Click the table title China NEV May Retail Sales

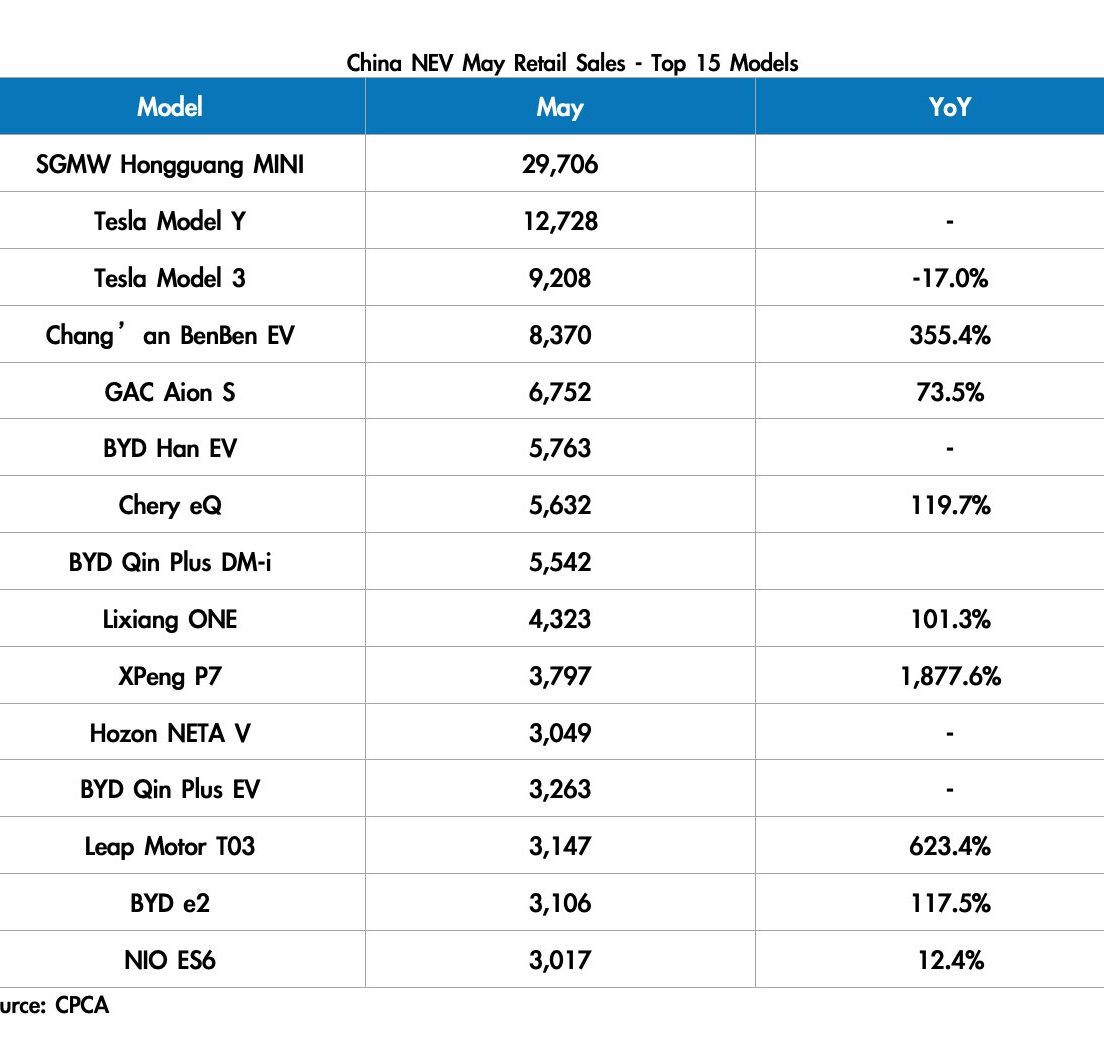point(486,63)
